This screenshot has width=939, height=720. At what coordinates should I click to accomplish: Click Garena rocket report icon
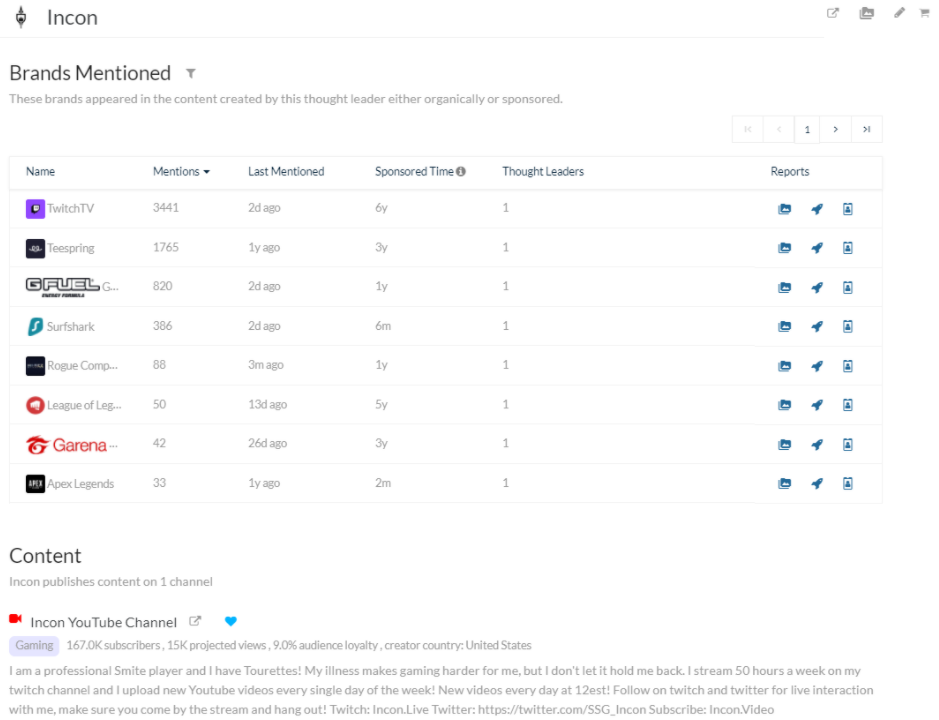tap(817, 444)
